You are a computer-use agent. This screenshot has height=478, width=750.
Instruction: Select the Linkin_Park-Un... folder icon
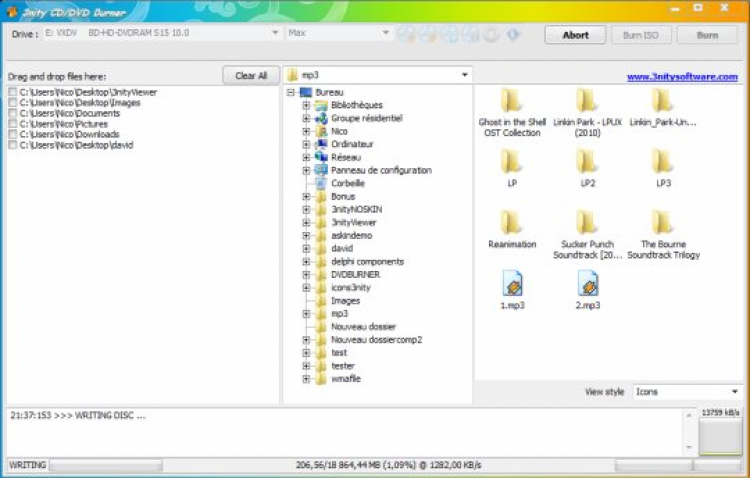663,101
